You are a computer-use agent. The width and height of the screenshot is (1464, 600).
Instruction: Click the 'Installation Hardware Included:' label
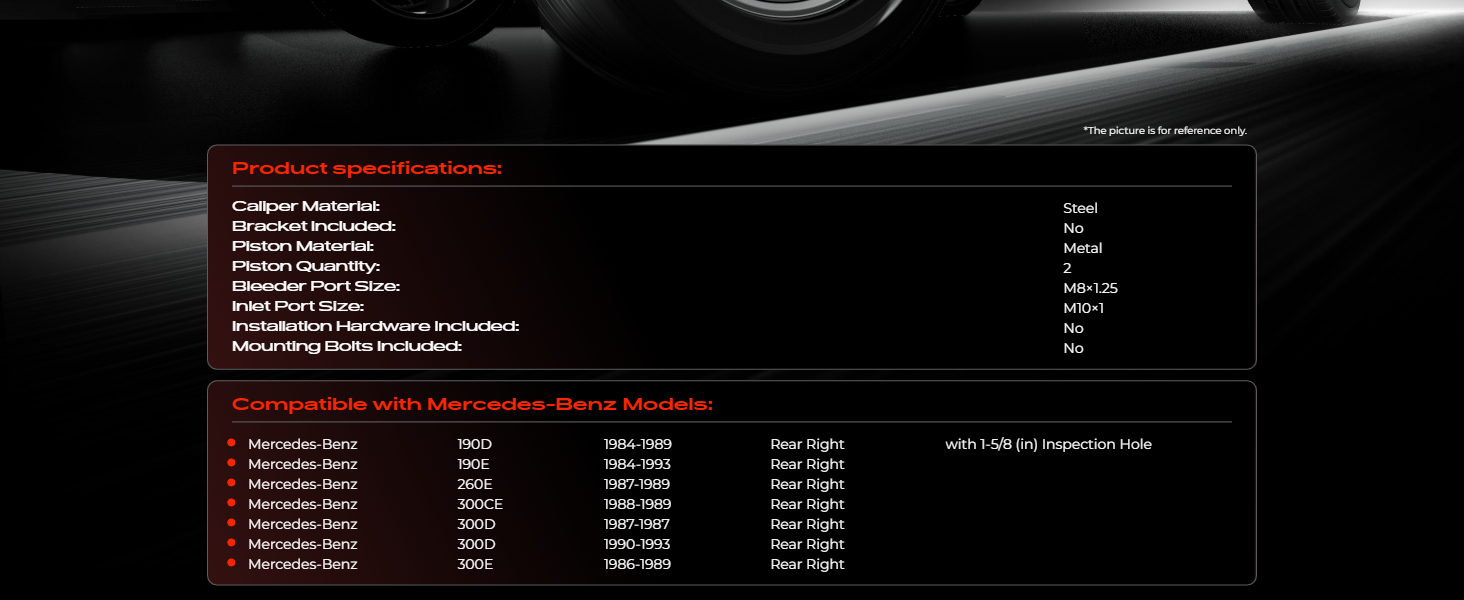(x=375, y=327)
